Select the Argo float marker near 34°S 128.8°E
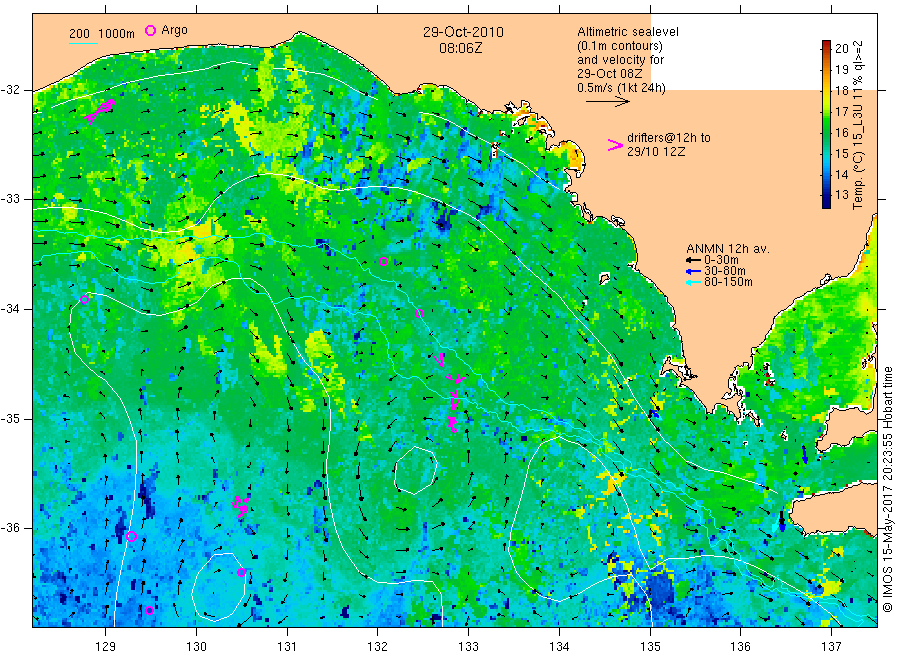This screenshot has height=660, width=900. (x=84, y=299)
